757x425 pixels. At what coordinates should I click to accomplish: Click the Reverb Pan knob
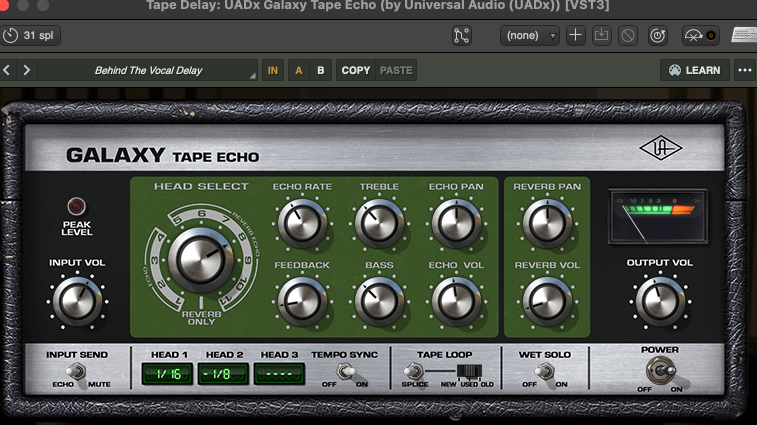pos(547,224)
